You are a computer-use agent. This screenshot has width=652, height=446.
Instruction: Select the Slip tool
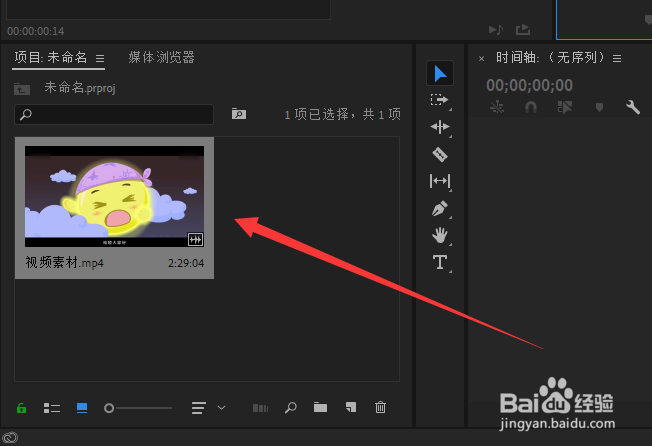click(440, 181)
